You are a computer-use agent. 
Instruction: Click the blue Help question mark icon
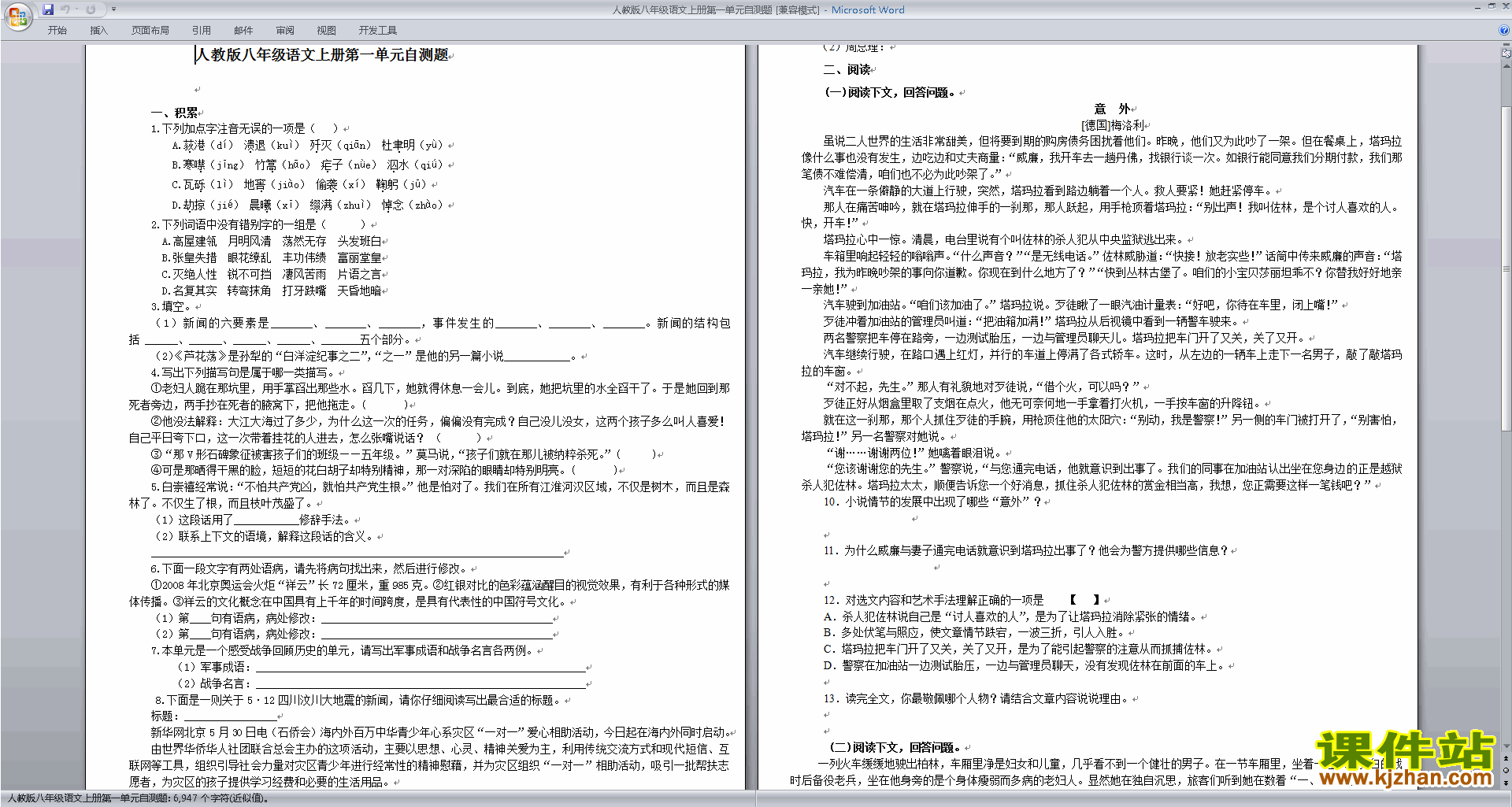tap(1504, 30)
